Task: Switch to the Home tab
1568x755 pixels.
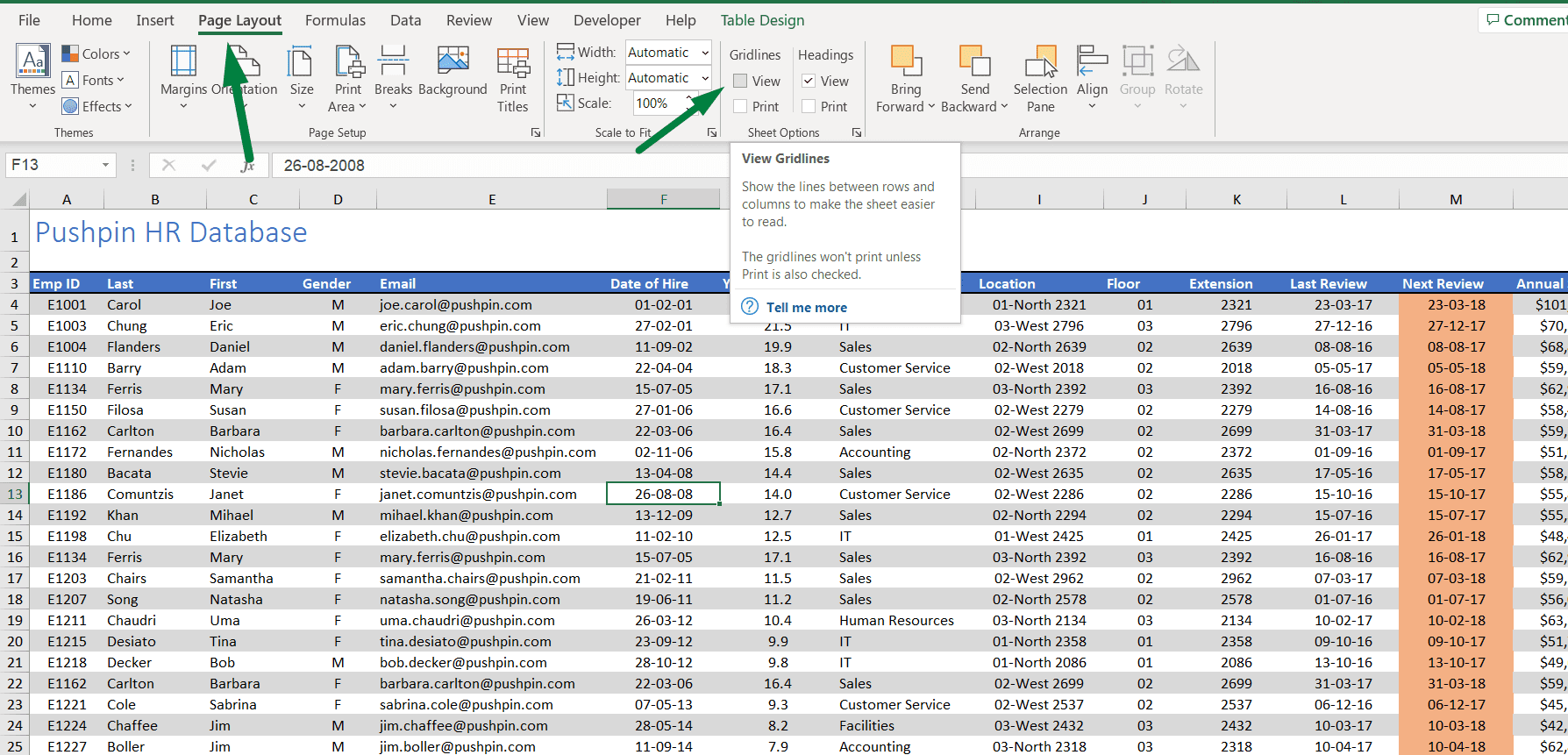Action: [92, 19]
